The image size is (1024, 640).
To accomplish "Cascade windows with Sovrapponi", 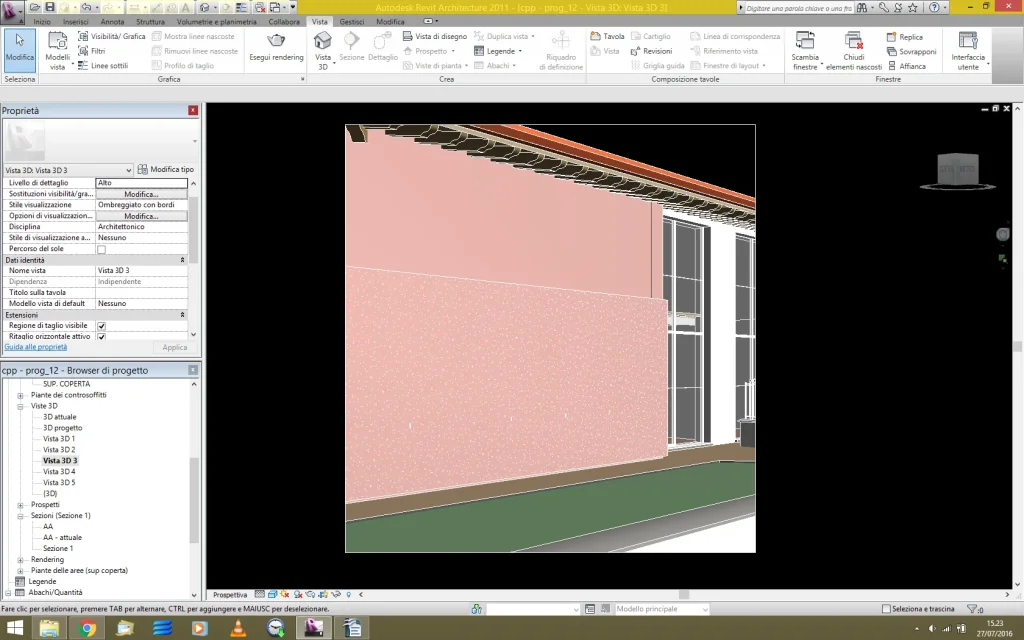I will click(x=911, y=52).
